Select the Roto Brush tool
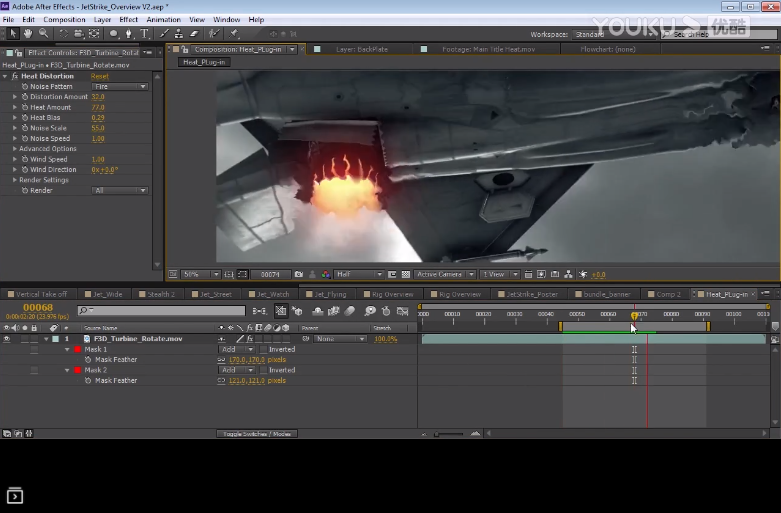The image size is (781, 513). click(x=214, y=33)
